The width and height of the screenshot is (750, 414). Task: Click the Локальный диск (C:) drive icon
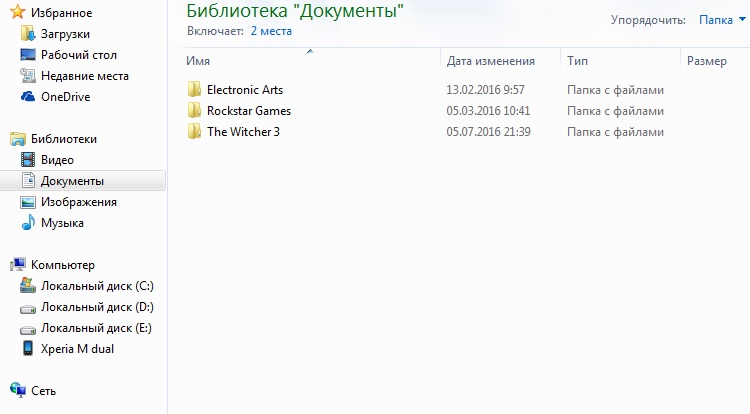(28, 286)
